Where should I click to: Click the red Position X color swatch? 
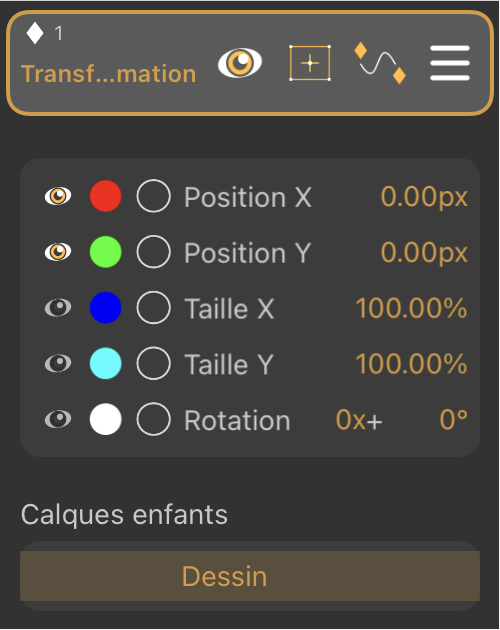click(106, 196)
